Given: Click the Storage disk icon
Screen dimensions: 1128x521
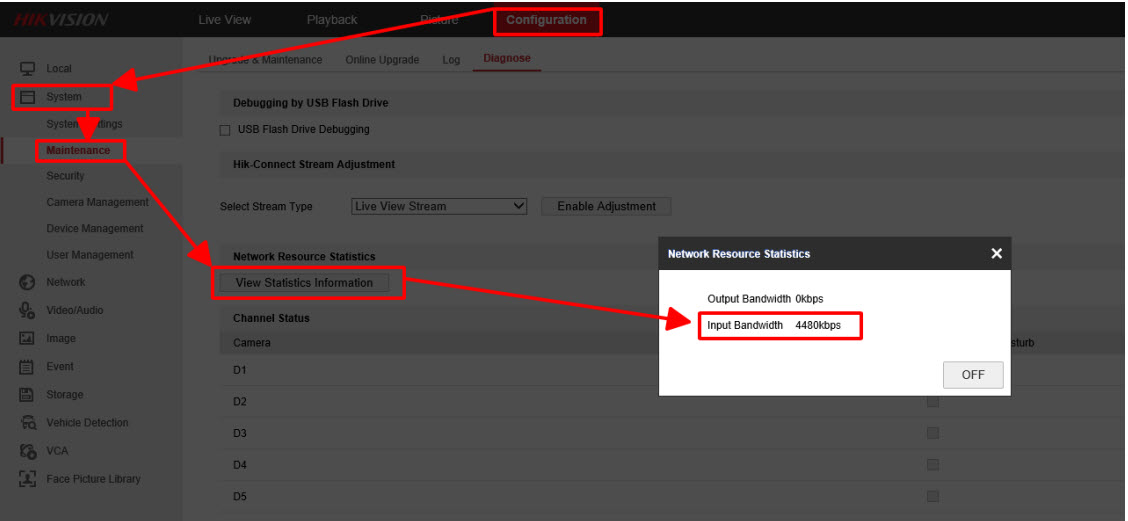Looking at the screenshot, I should (x=28, y=395).
